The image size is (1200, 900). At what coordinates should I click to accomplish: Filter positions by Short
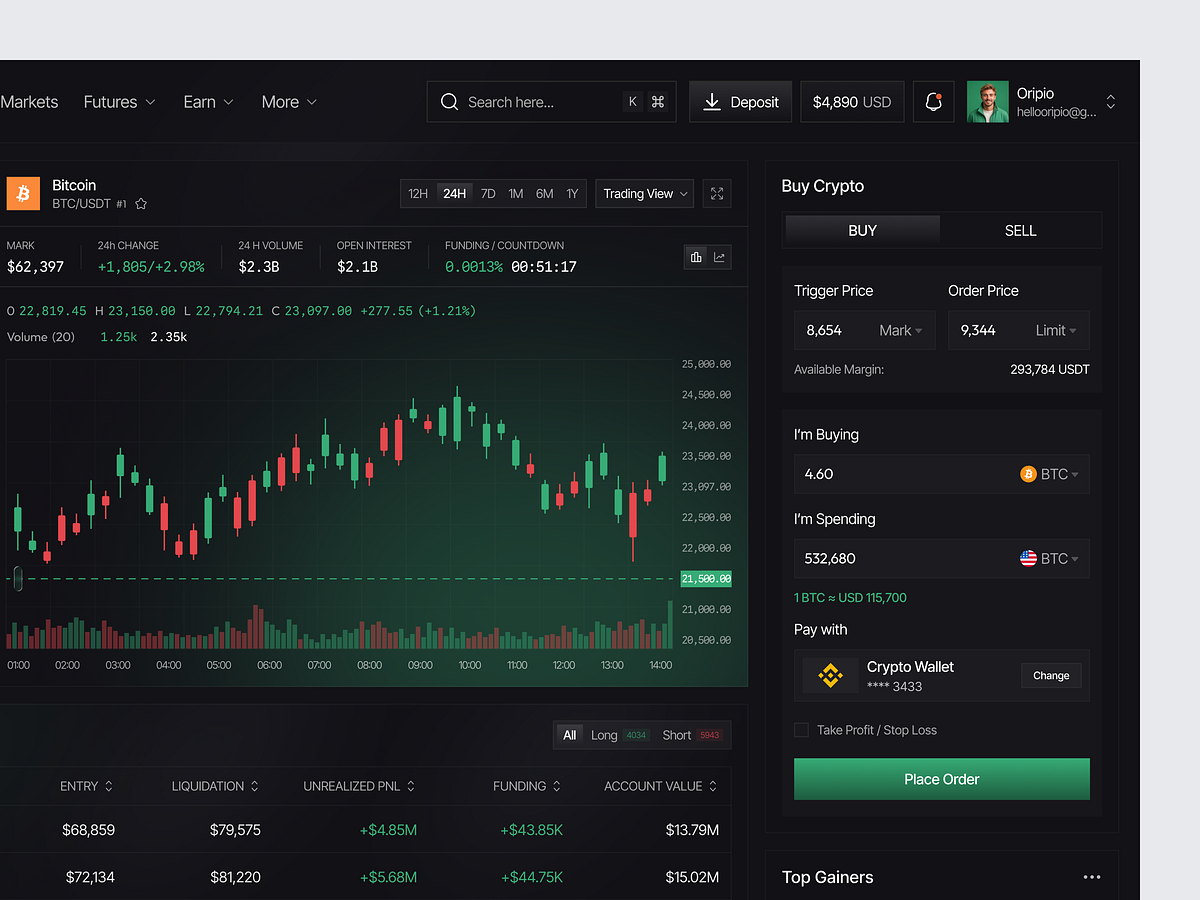coord(692,735)
